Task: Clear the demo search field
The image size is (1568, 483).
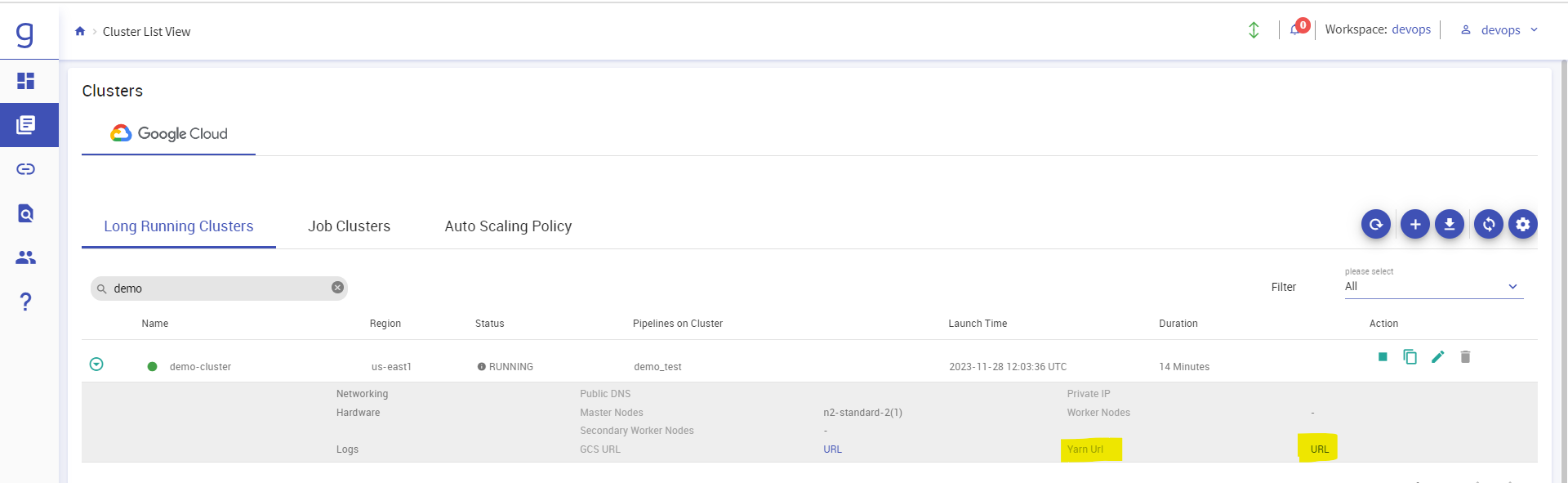Action: click(x=337, y=288)
